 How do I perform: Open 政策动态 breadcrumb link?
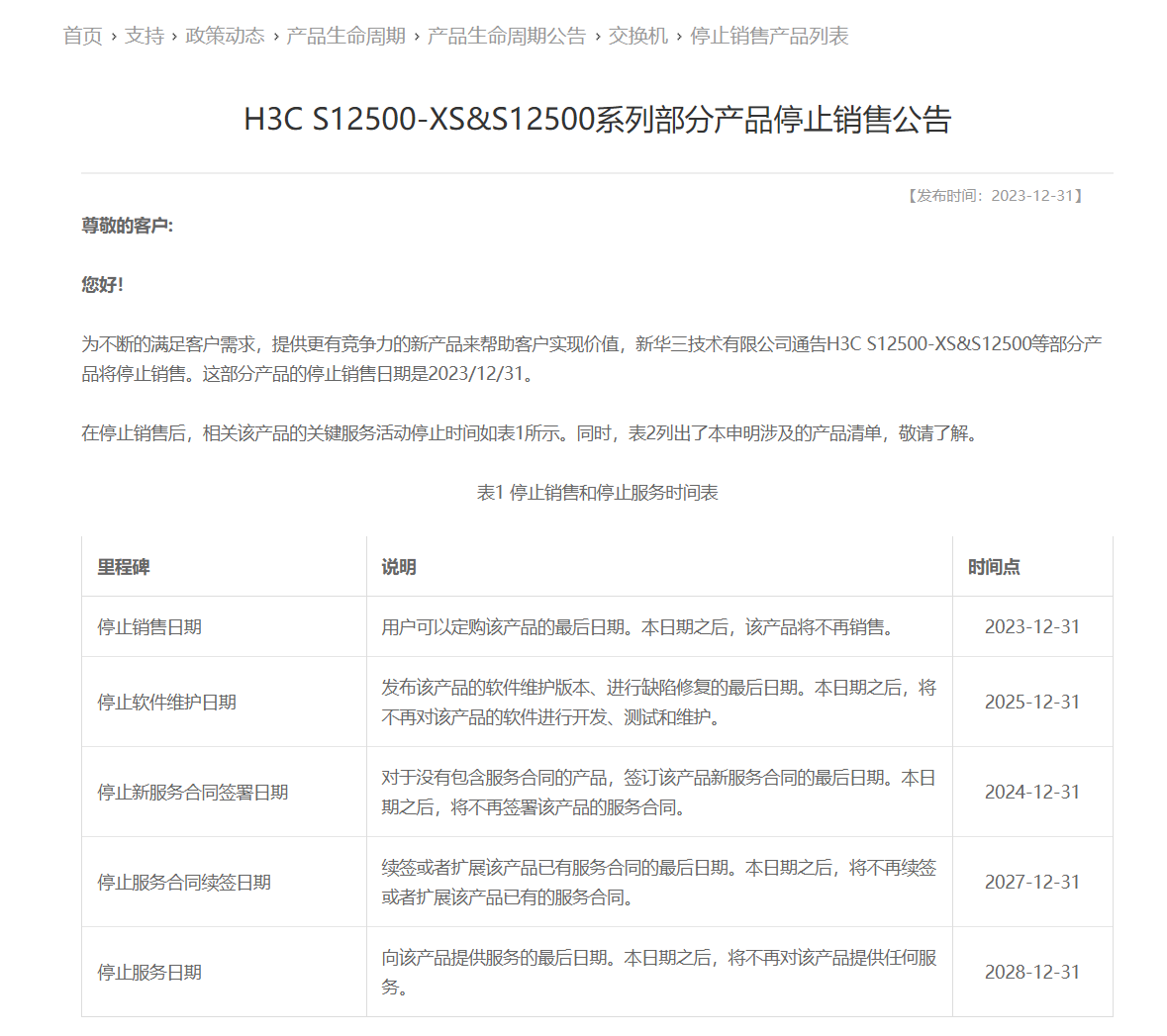tap(225, 36)
